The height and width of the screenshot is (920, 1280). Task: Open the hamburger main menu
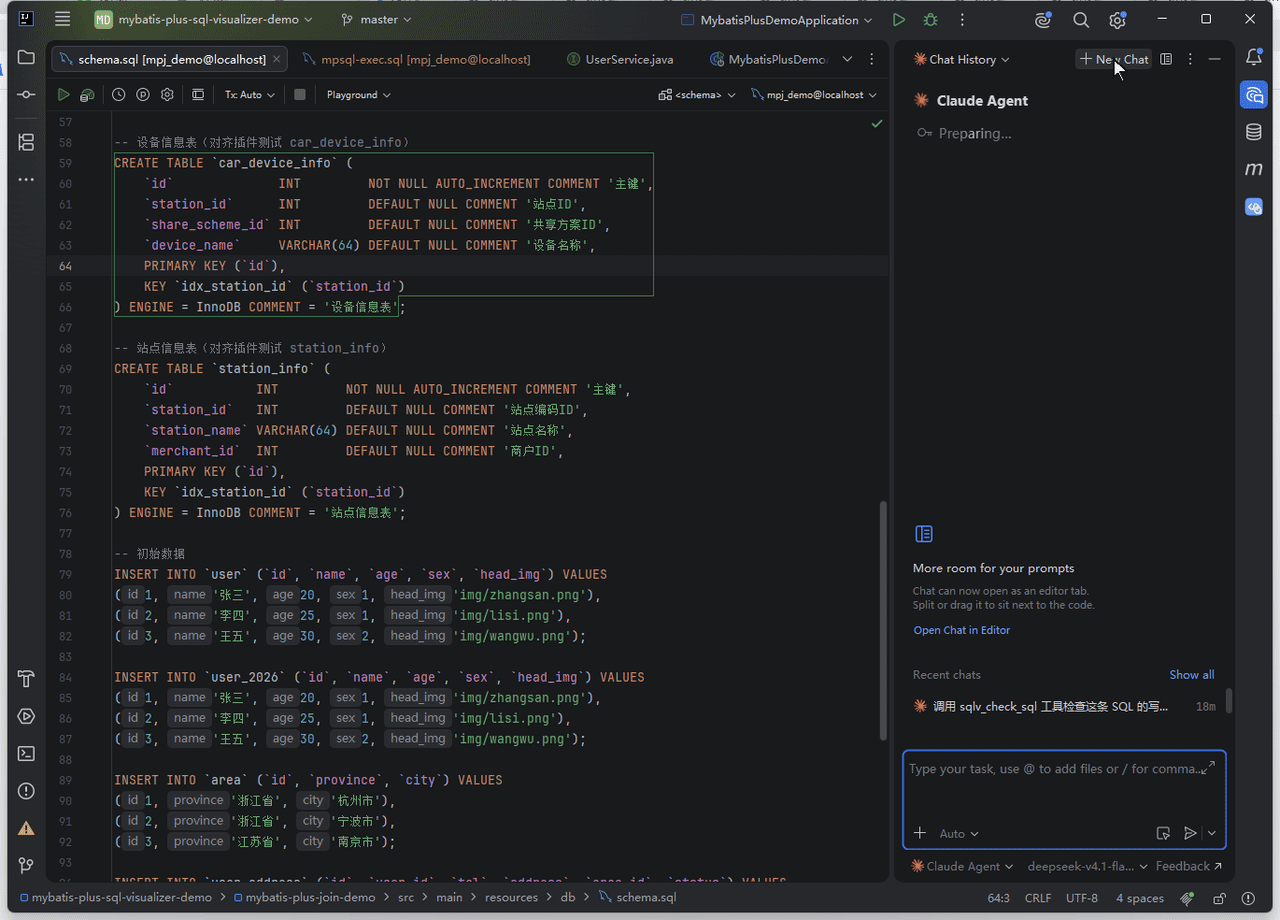pos(63,20)
